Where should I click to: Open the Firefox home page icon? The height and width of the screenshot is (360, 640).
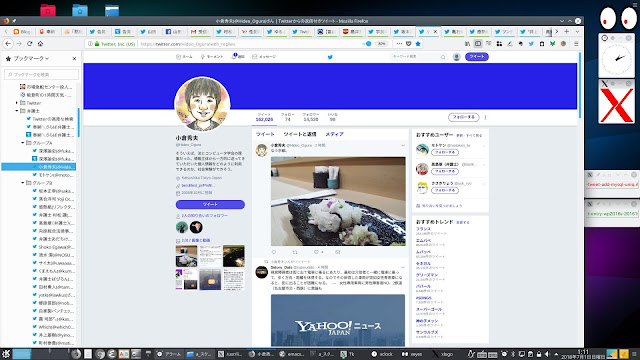click(x=40, y=44)
